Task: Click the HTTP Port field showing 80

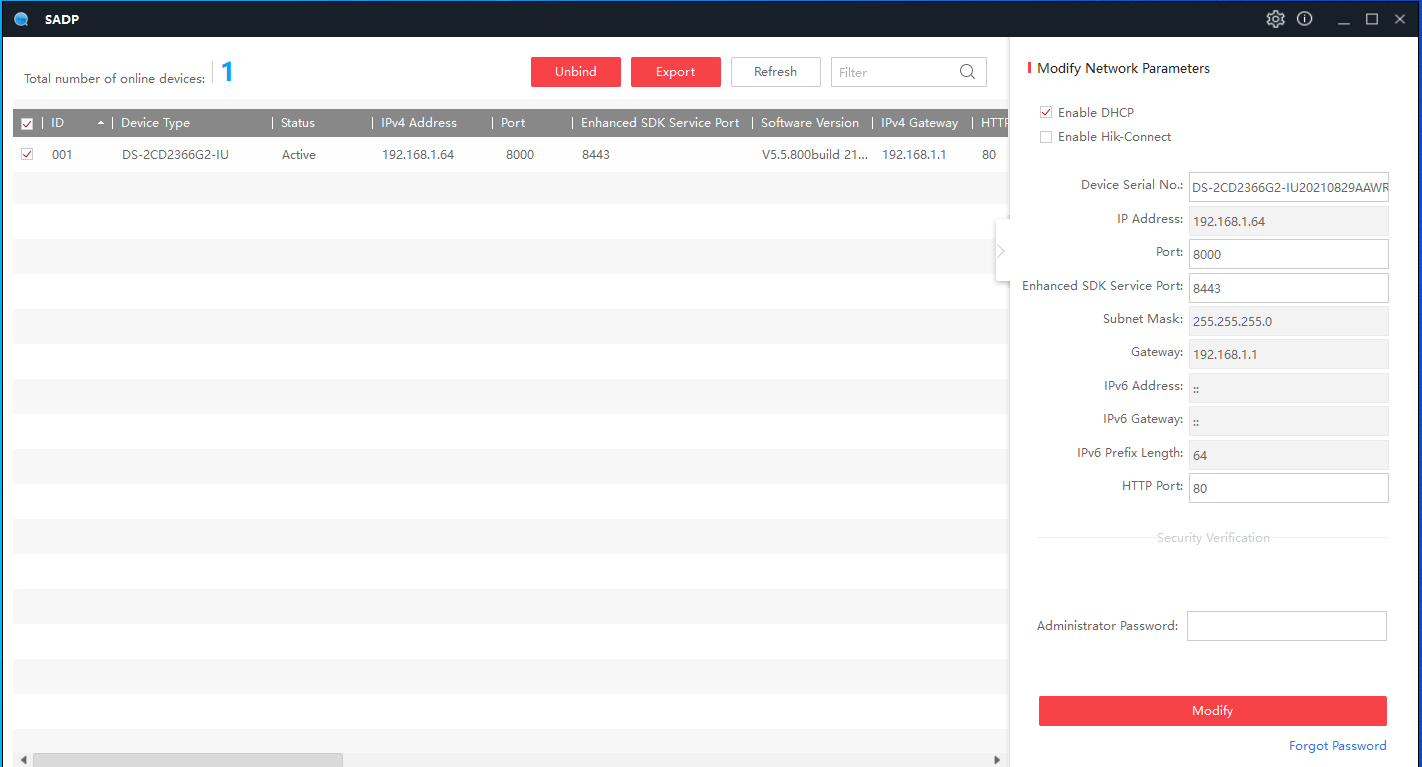Action: [1289, 488]
